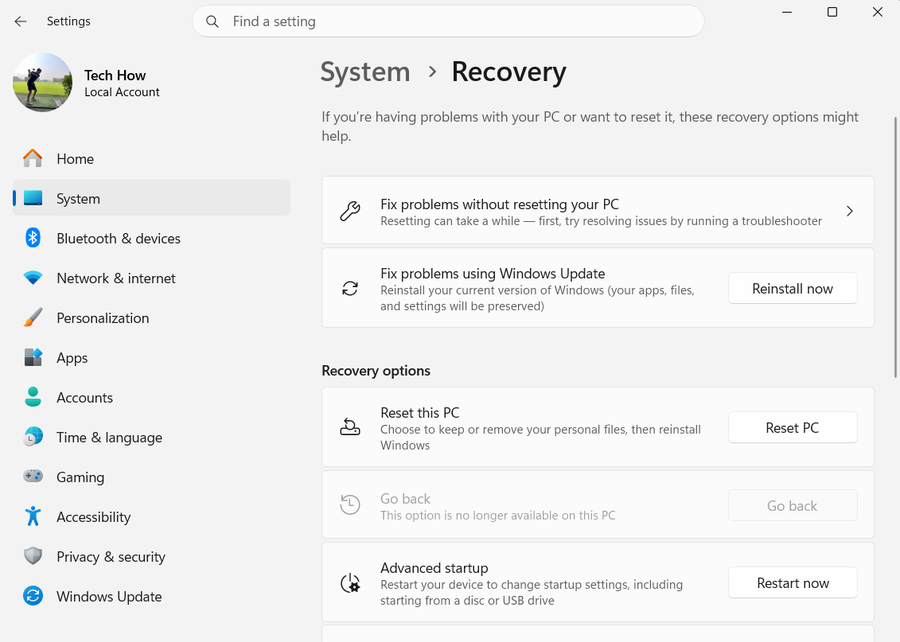Open Privacy & security label
Image resolution: width=900 pixels, height=642 pixels.
[x=111, y=557]
